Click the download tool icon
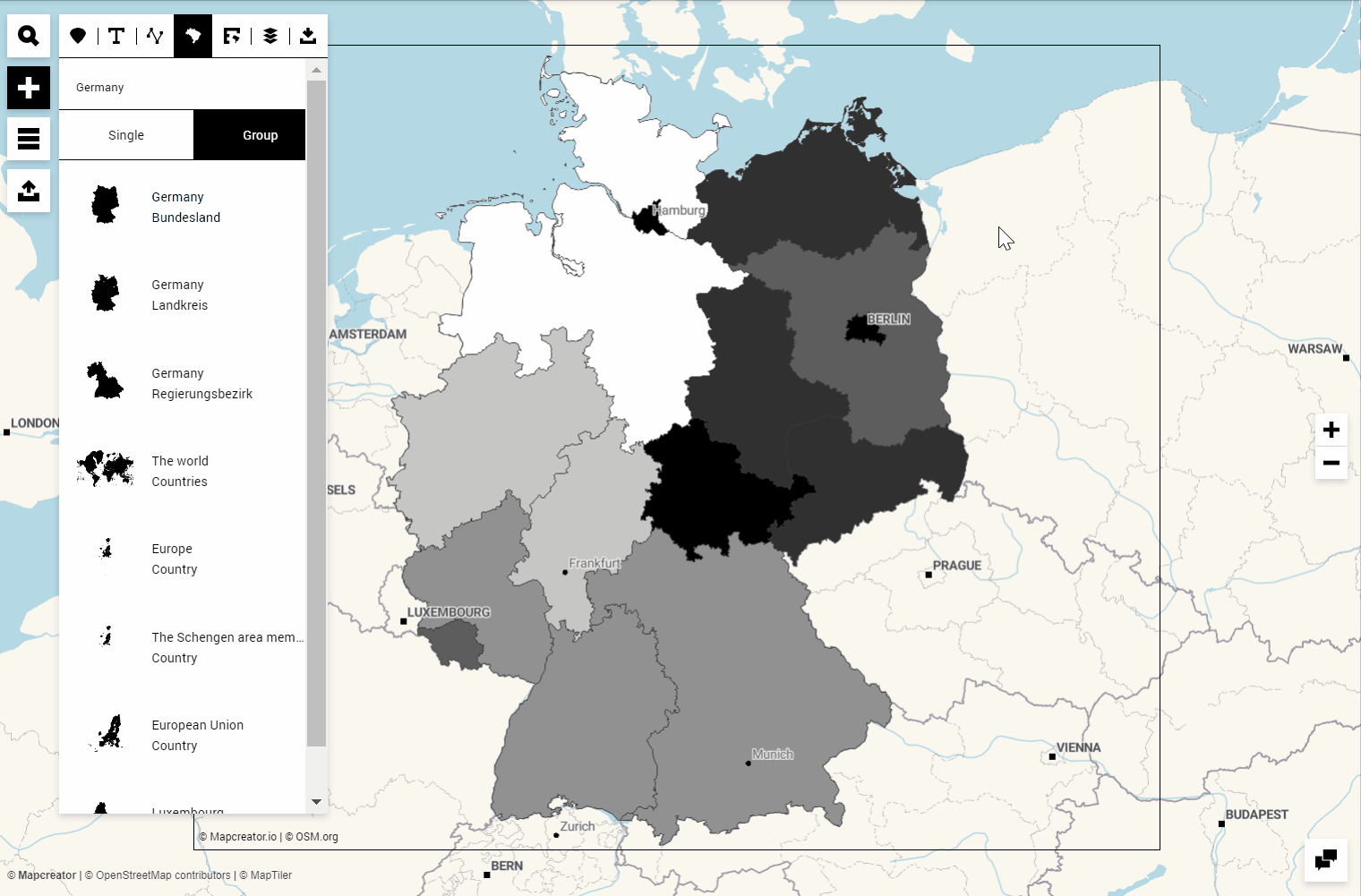 (x=308, y=36)
